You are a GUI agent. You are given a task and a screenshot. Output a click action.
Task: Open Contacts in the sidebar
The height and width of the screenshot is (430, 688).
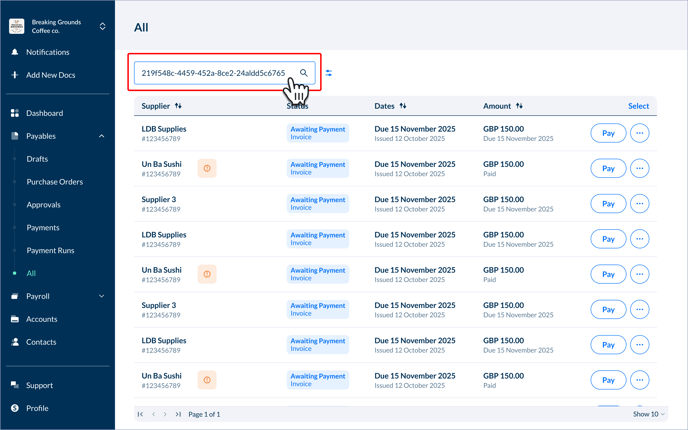tap(41, 342)
